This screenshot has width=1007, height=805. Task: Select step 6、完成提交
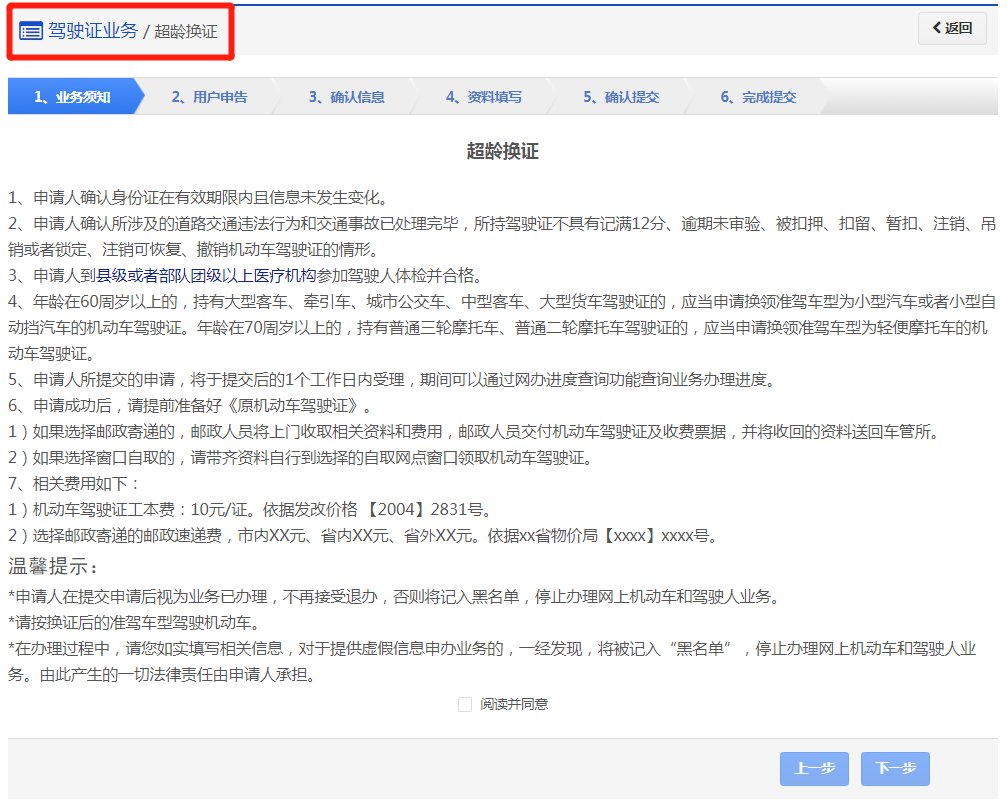[758, 97]
